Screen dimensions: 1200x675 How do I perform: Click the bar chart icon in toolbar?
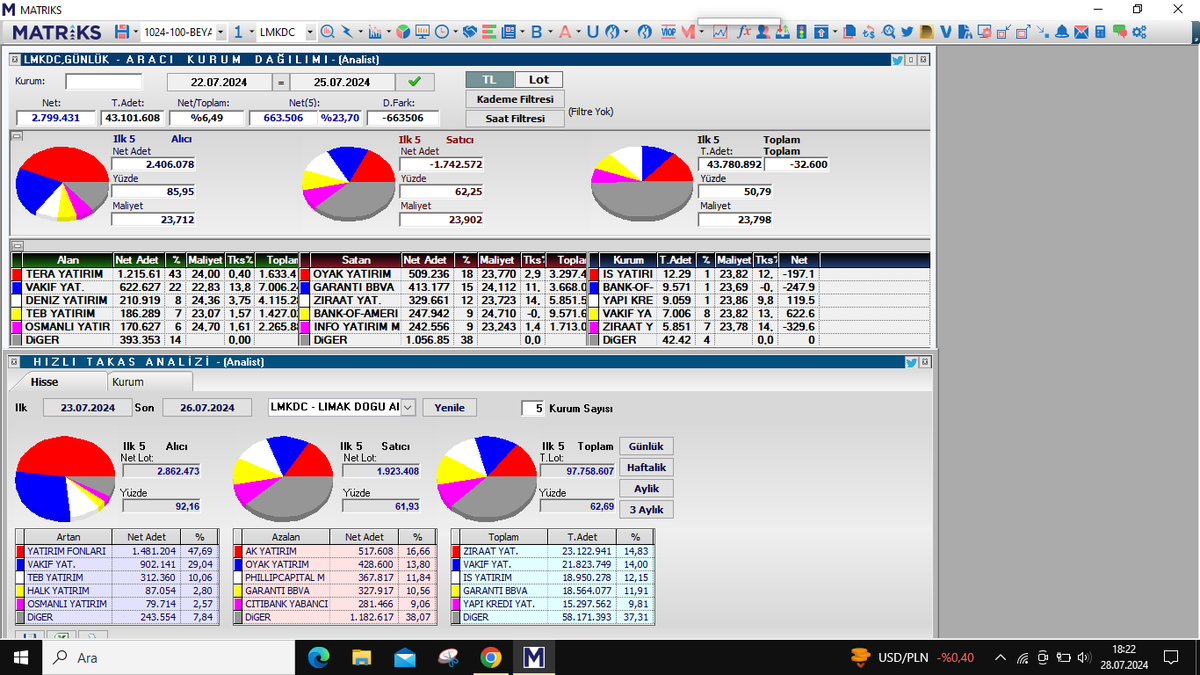coord(374,32)
